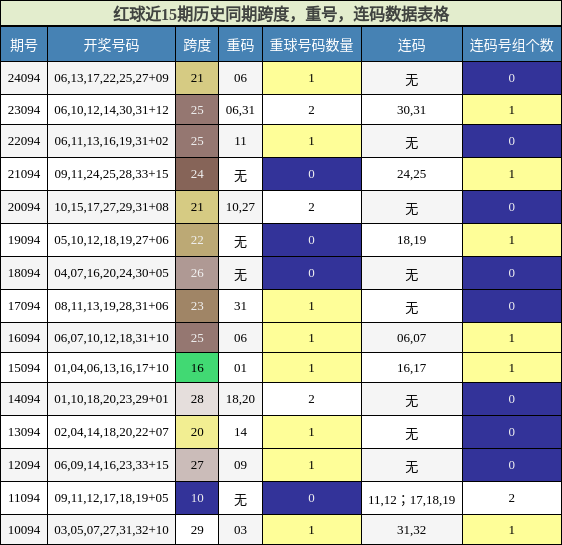This screenshot has width=562, height=545.
Task: Select draw numbers 04,07,16,20,24,30+05
Action: pyautogui.click(x=111, y=273)
